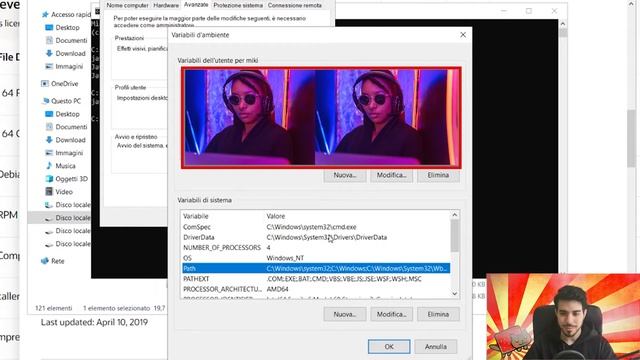Click the Documenti icon under Questo PC
Image resolution: width=640 pixels, height=360 pixels.
(x=49, y=127)
